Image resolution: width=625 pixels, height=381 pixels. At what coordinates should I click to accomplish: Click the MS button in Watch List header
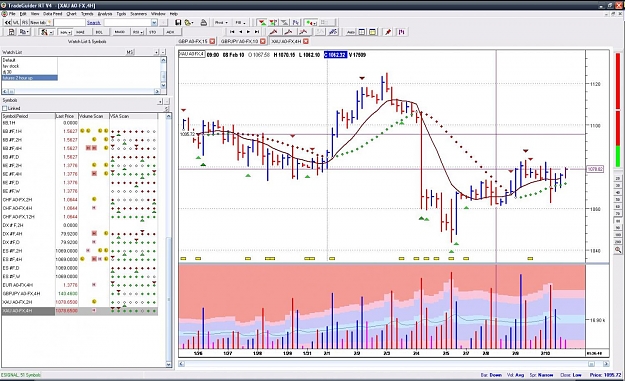coord(130,52)
